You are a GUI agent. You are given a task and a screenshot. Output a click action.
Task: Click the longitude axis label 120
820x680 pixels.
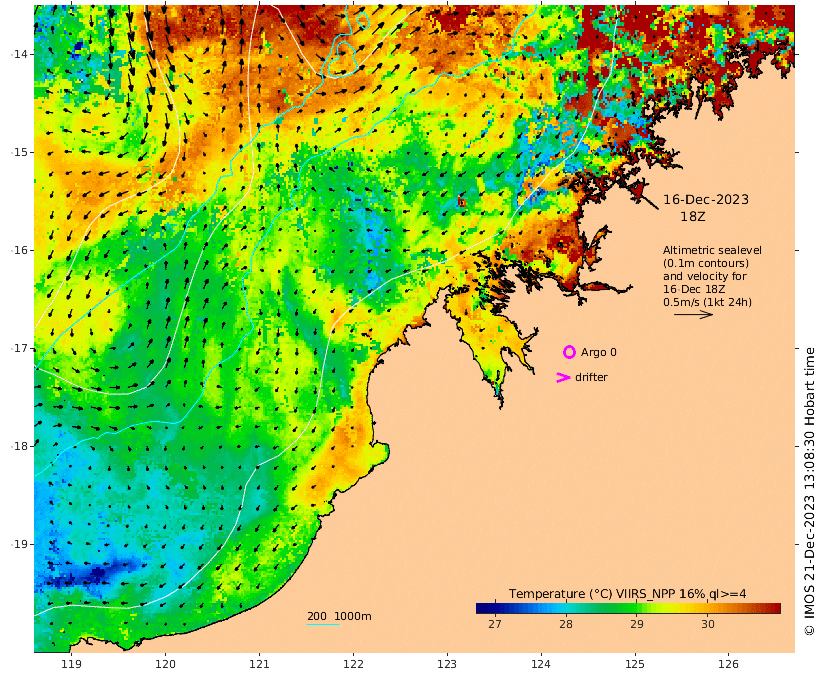click(165, 664)
